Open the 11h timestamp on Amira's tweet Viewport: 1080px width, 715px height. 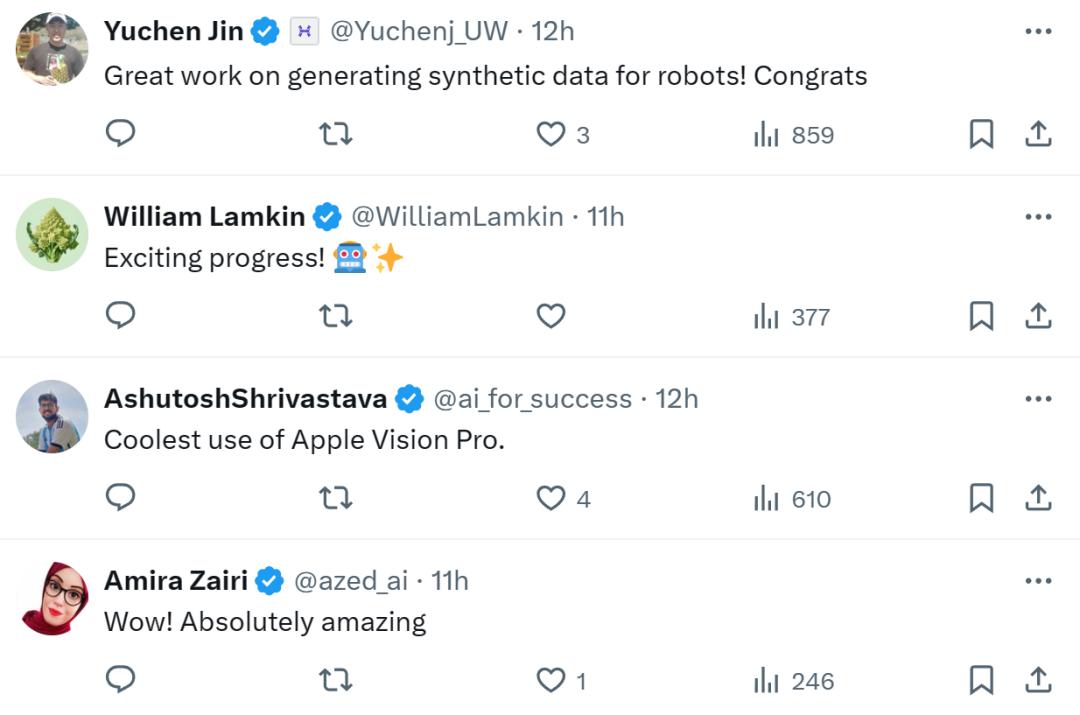pyautogui.click(x=449, y=580)
